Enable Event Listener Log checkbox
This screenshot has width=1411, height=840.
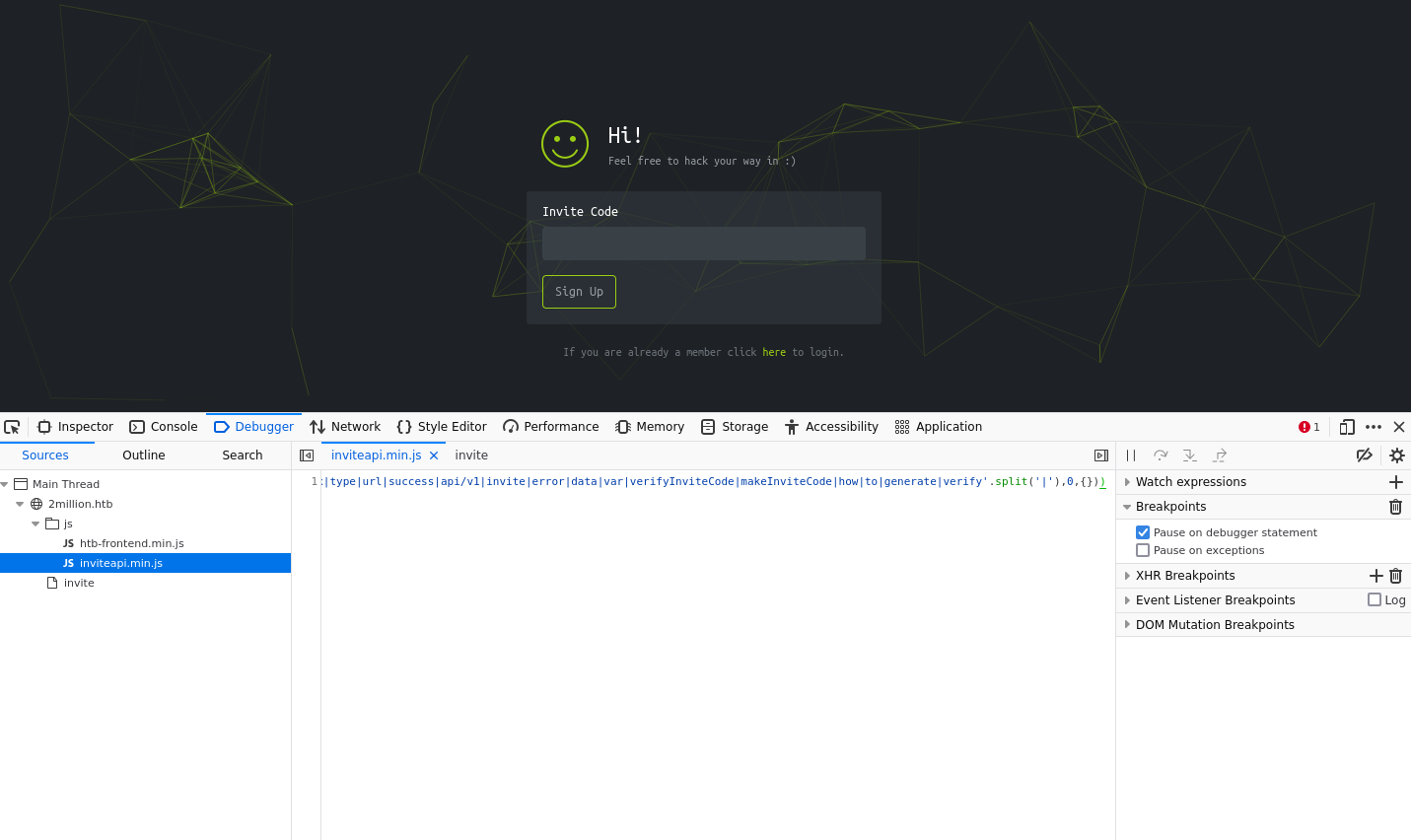tap(1375, 599)
